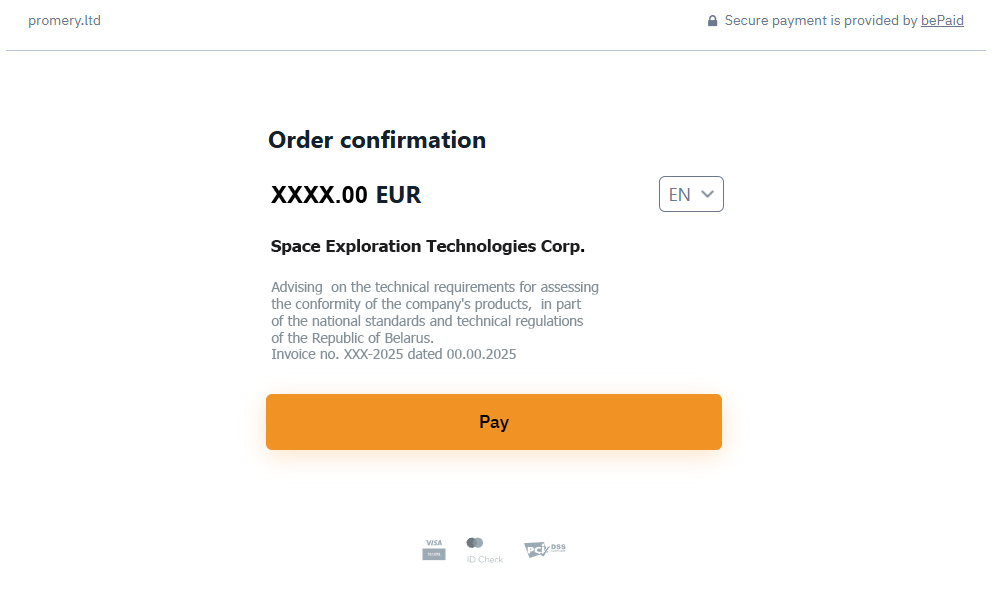Click the PCI DSS compliance badge

(x=545, y=549)
